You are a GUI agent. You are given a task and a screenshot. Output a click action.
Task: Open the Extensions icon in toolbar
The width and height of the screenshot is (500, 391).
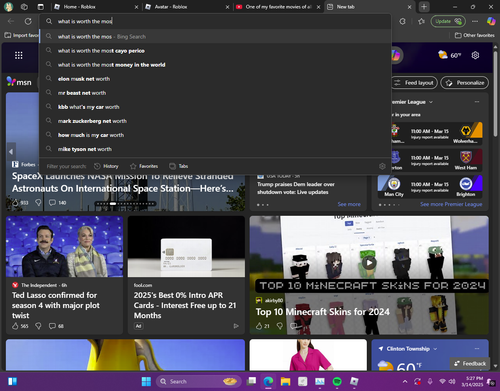[x=403, y=21]
